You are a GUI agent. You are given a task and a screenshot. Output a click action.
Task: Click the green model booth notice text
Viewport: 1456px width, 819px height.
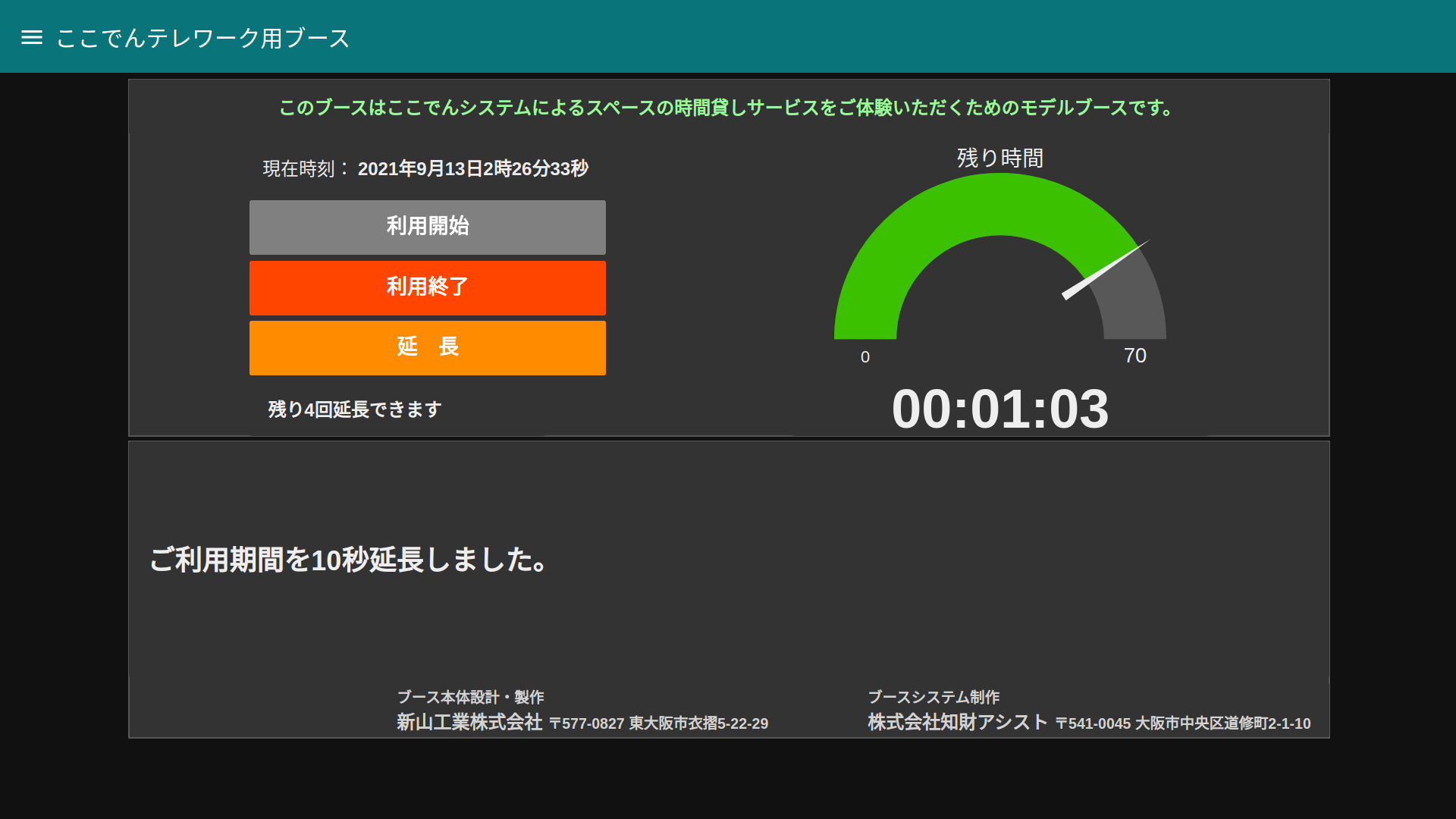[727, 108]
